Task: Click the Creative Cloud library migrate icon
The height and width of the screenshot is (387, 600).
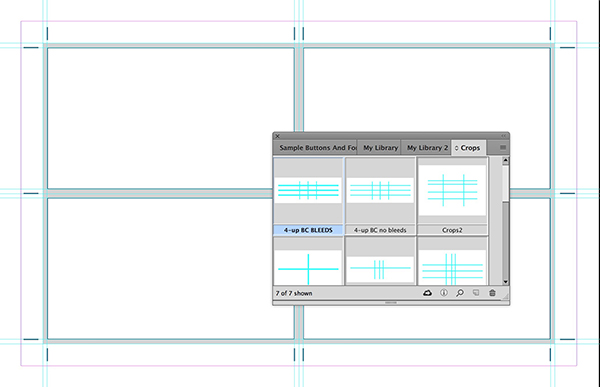Action: pos(427,293)
